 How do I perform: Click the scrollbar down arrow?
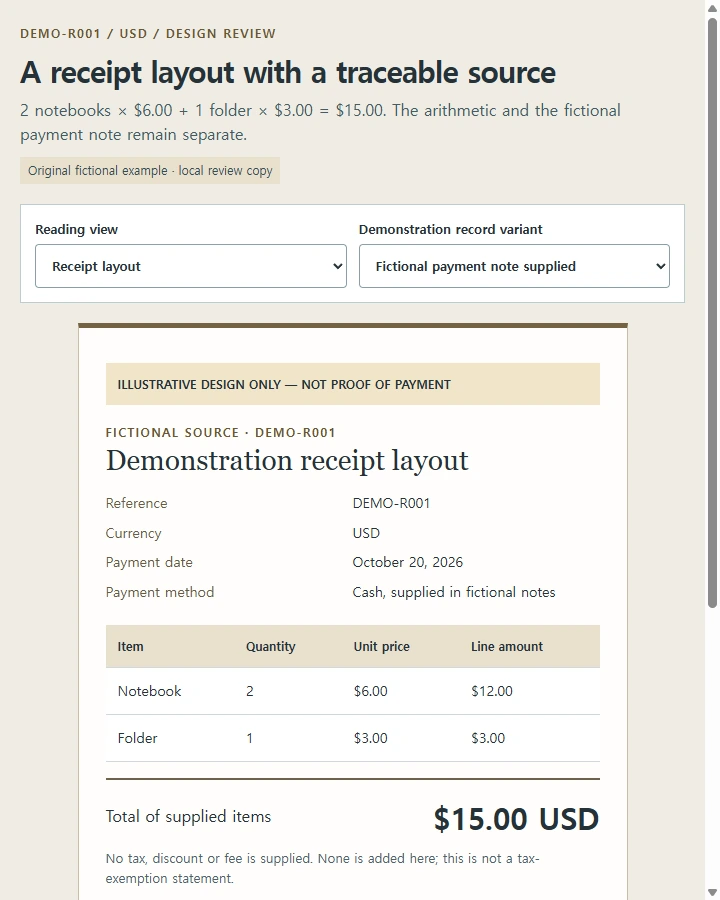point(712,893)
